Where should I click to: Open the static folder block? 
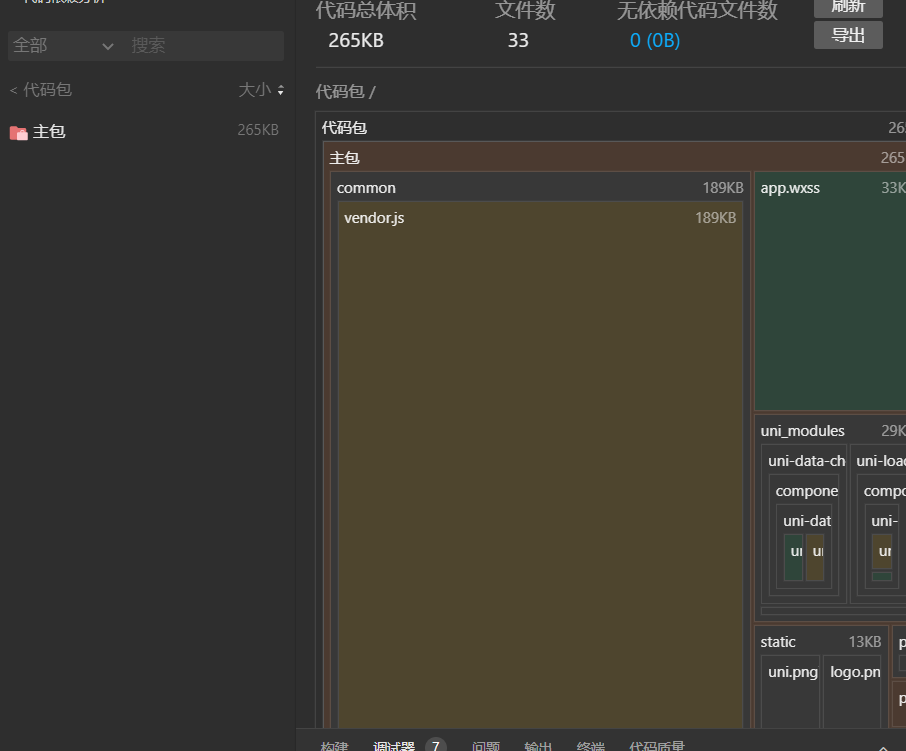[x=820, y=642]
